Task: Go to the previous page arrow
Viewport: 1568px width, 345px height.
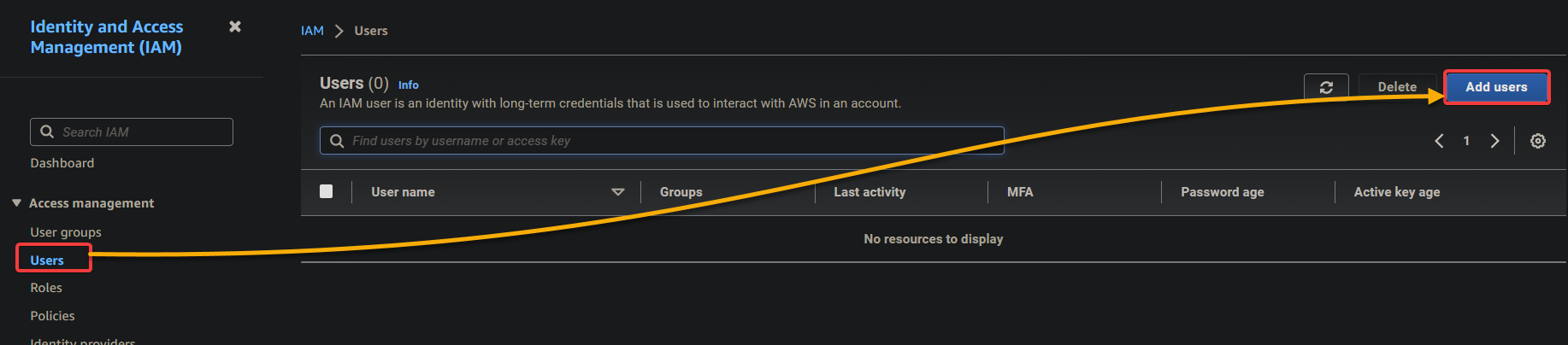Action: [x=1439, y=141]
